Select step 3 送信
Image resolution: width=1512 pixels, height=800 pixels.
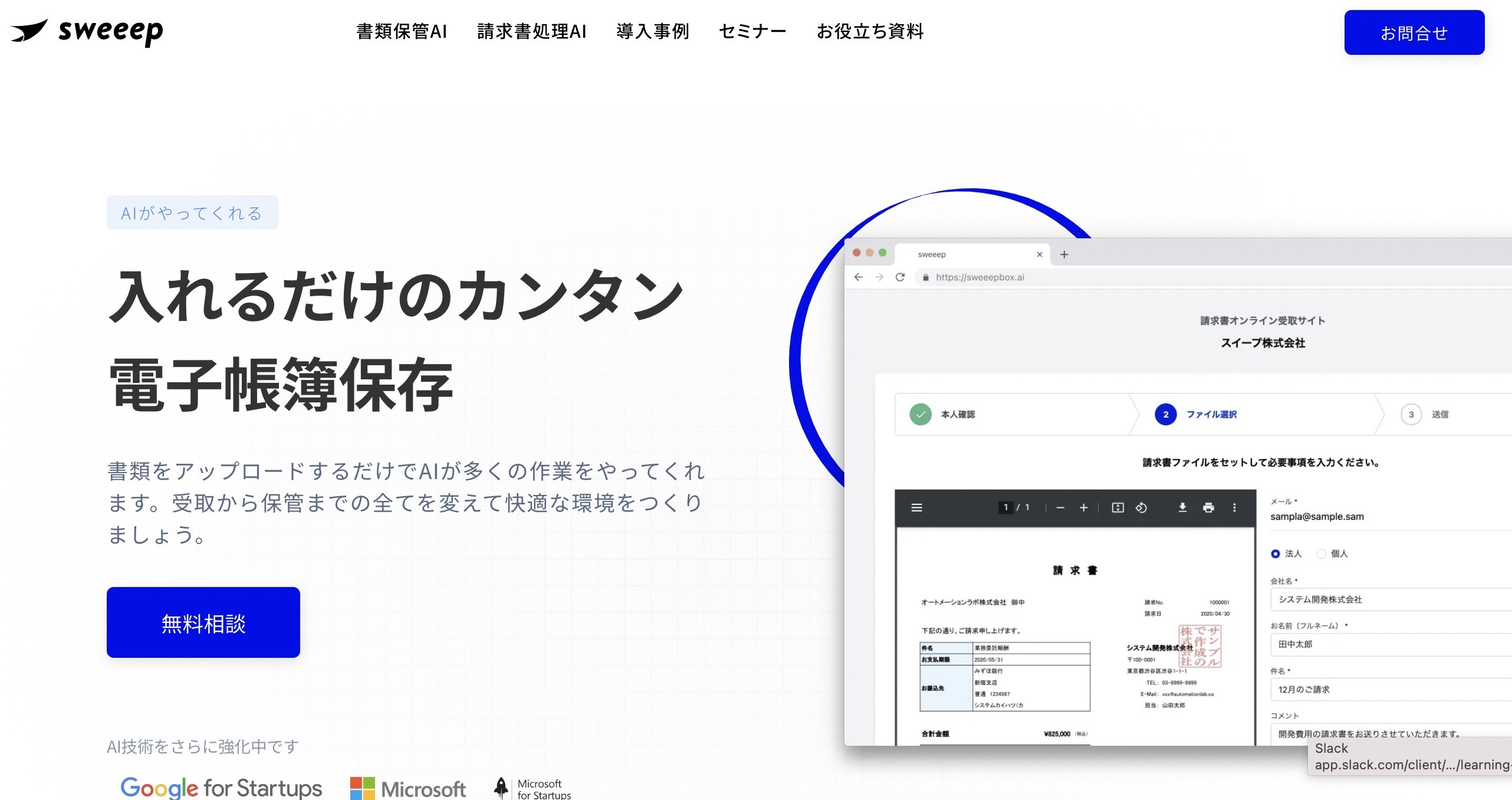[x=1424, y=414]
